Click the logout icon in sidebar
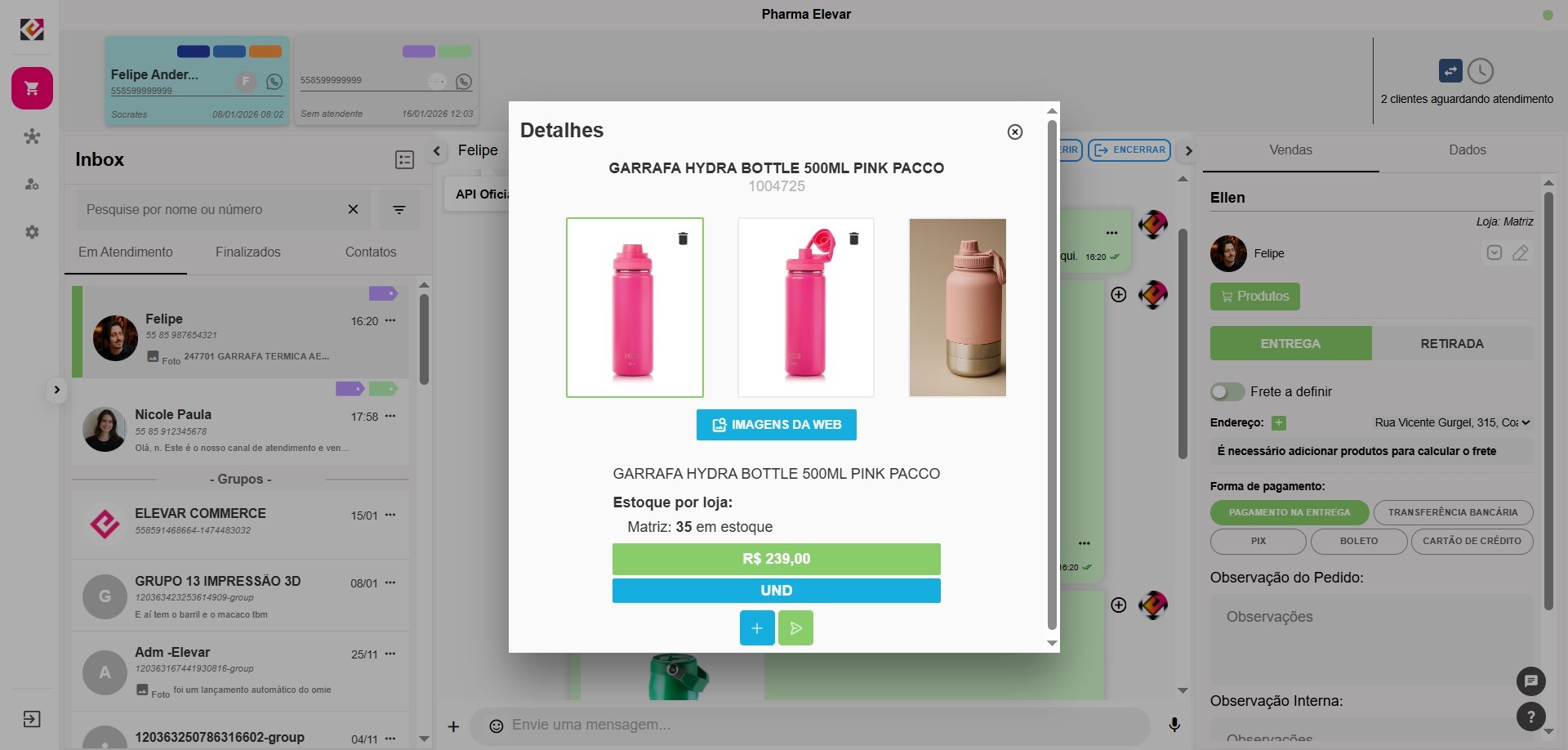Viewport: 1568px width, 750px height. [x=32, y=719]
